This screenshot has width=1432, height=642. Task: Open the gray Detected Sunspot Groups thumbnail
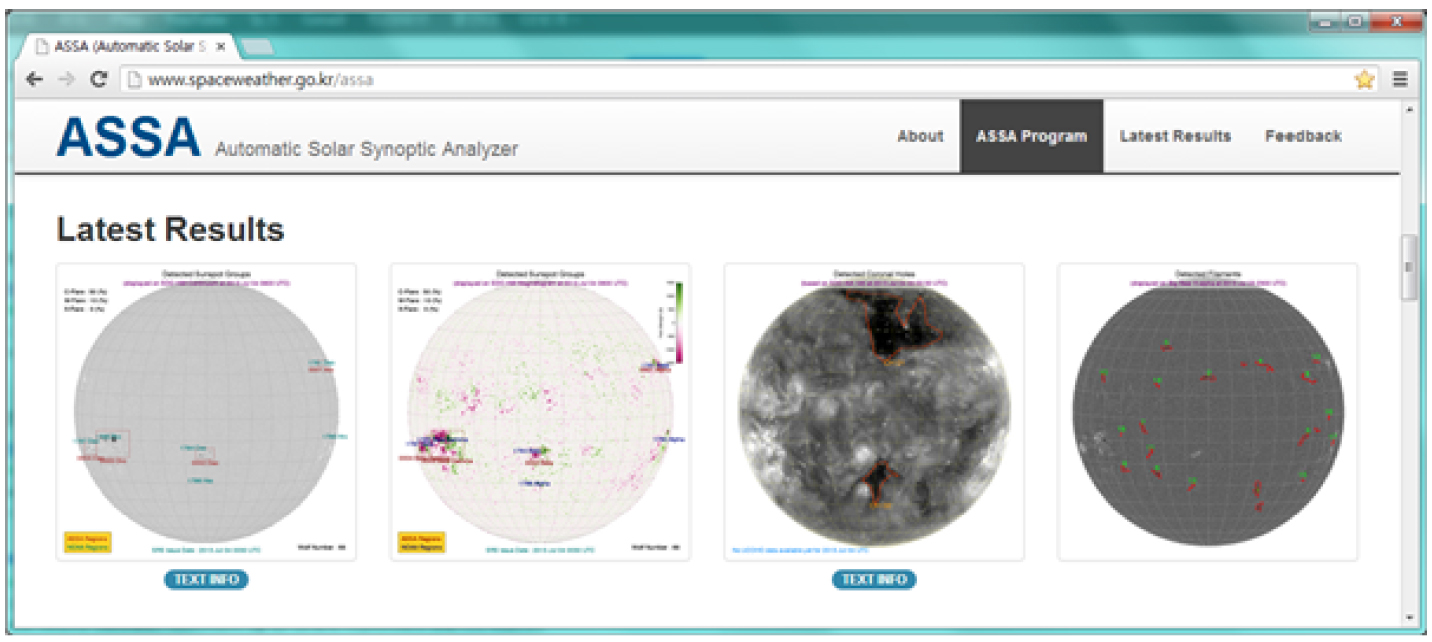click(206, 412)
